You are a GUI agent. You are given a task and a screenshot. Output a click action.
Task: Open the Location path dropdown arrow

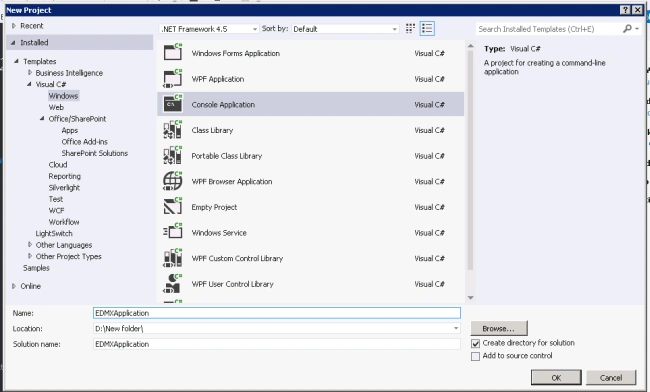[x=456, y=328]
